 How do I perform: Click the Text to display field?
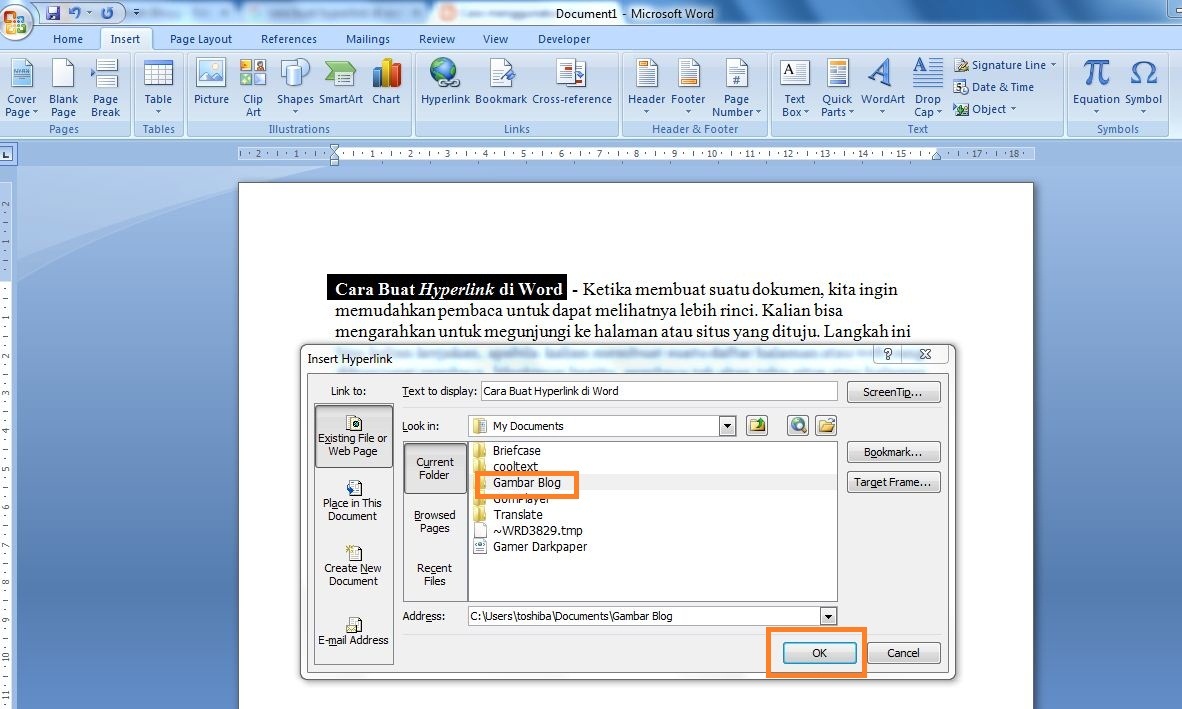(x=659, y=391)
